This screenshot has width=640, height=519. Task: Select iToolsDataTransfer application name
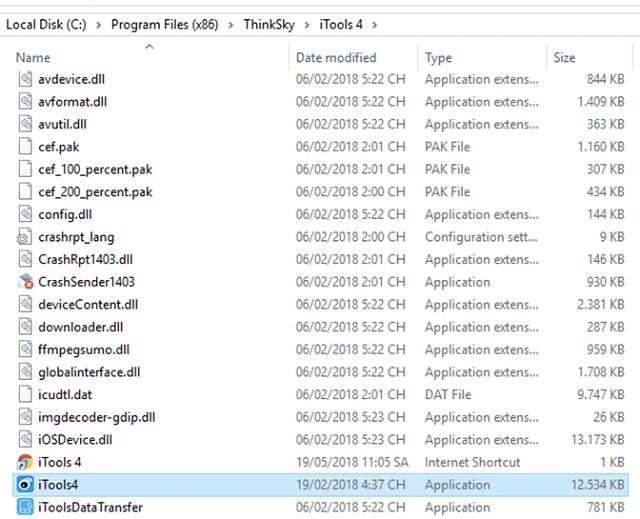[x=90, y=507]
